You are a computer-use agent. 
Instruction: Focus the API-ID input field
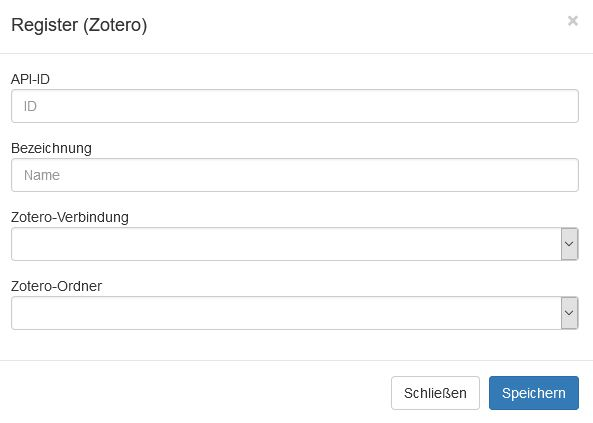[x=295, y=106]
